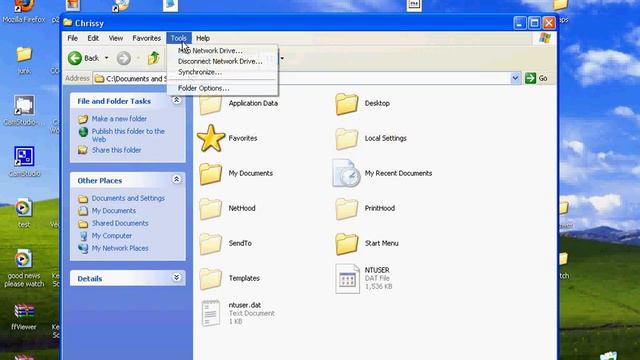The image size is (640, 360).
Task: Go to Documents and Settings link
Action: tap(128, 198)
